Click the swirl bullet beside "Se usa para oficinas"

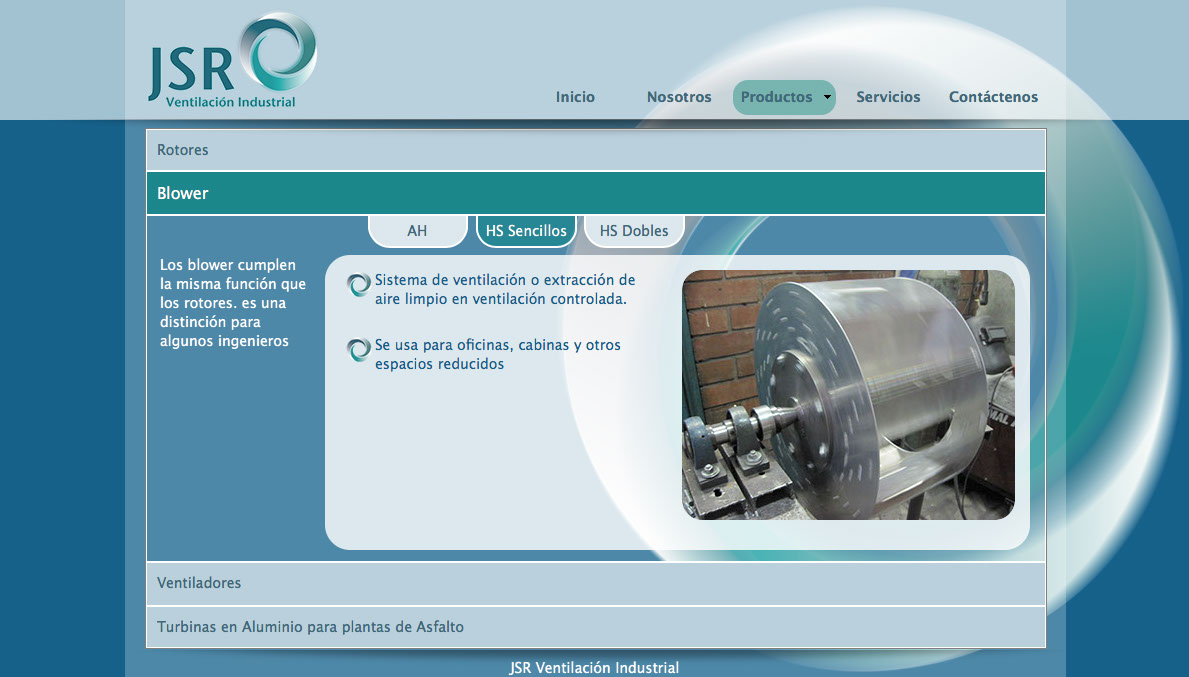point(359,350)
